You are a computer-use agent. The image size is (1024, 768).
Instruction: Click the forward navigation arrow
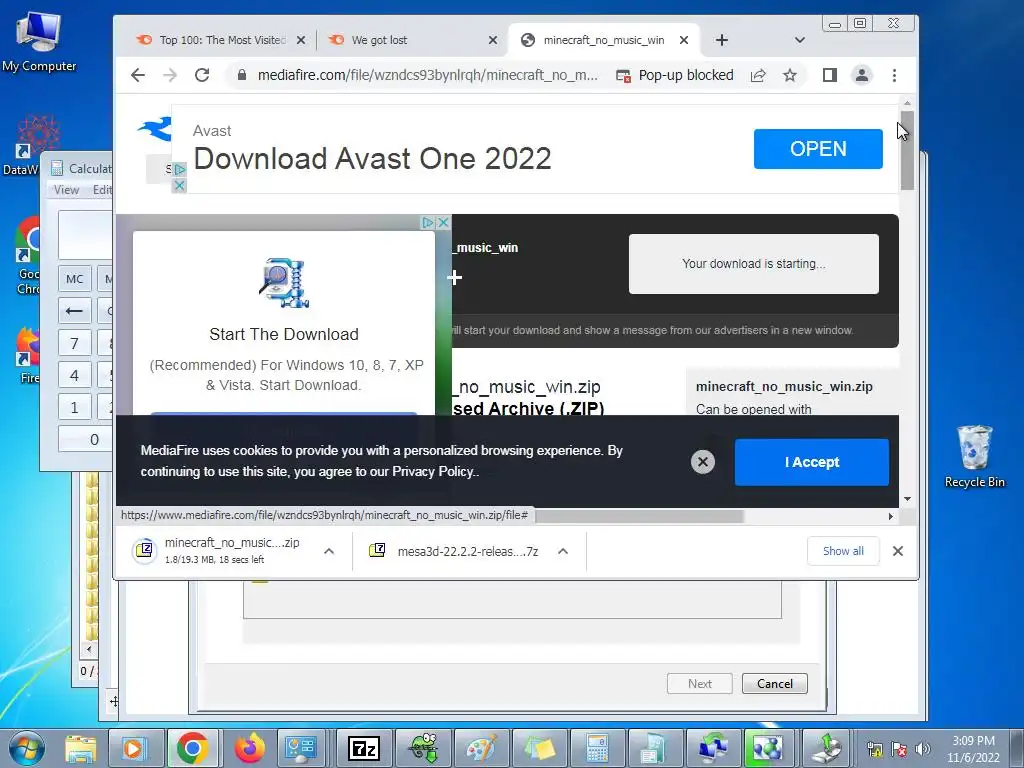[x=170, y=75]
